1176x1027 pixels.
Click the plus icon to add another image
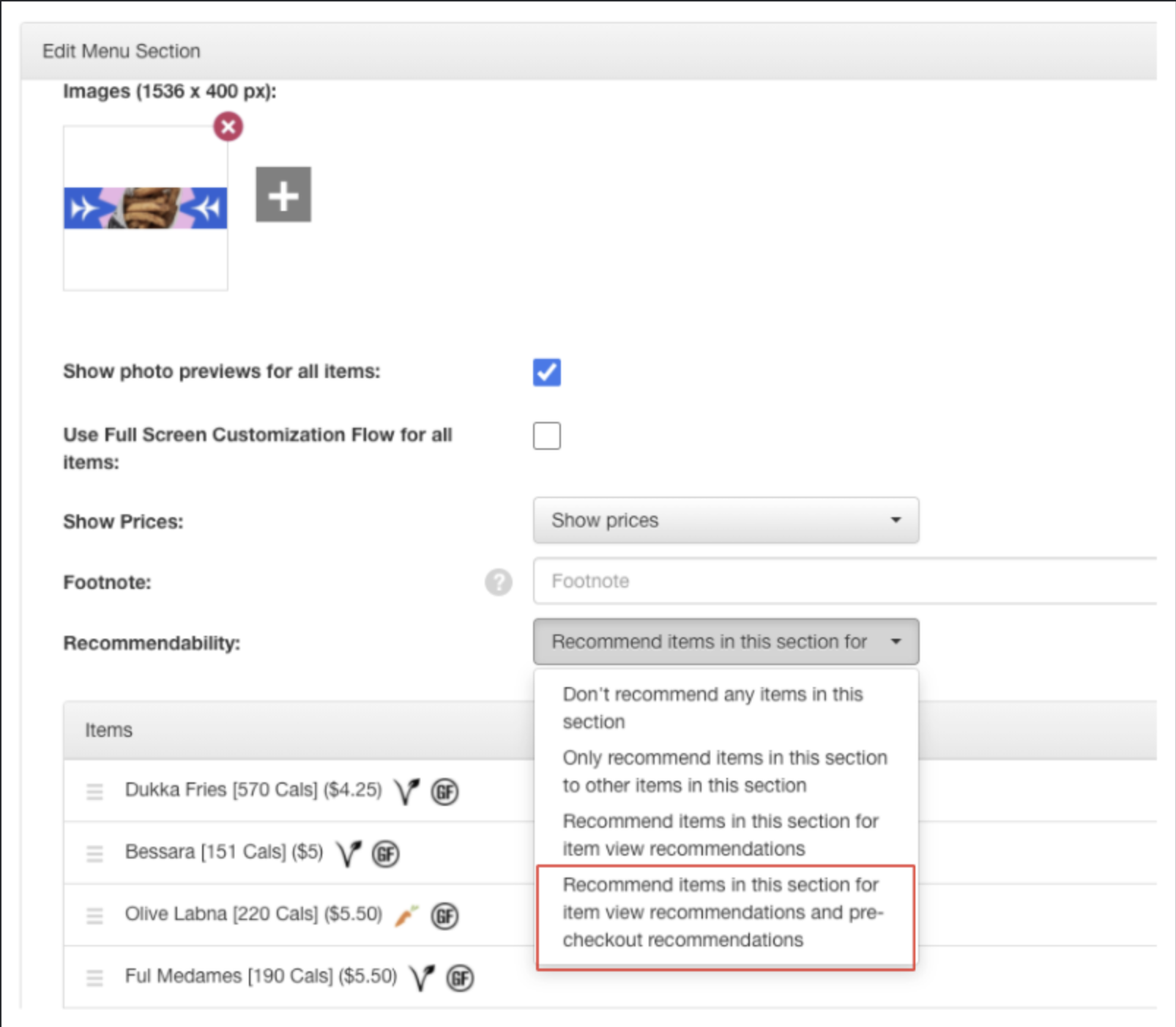pyautogui.click(x=283, y=194)
